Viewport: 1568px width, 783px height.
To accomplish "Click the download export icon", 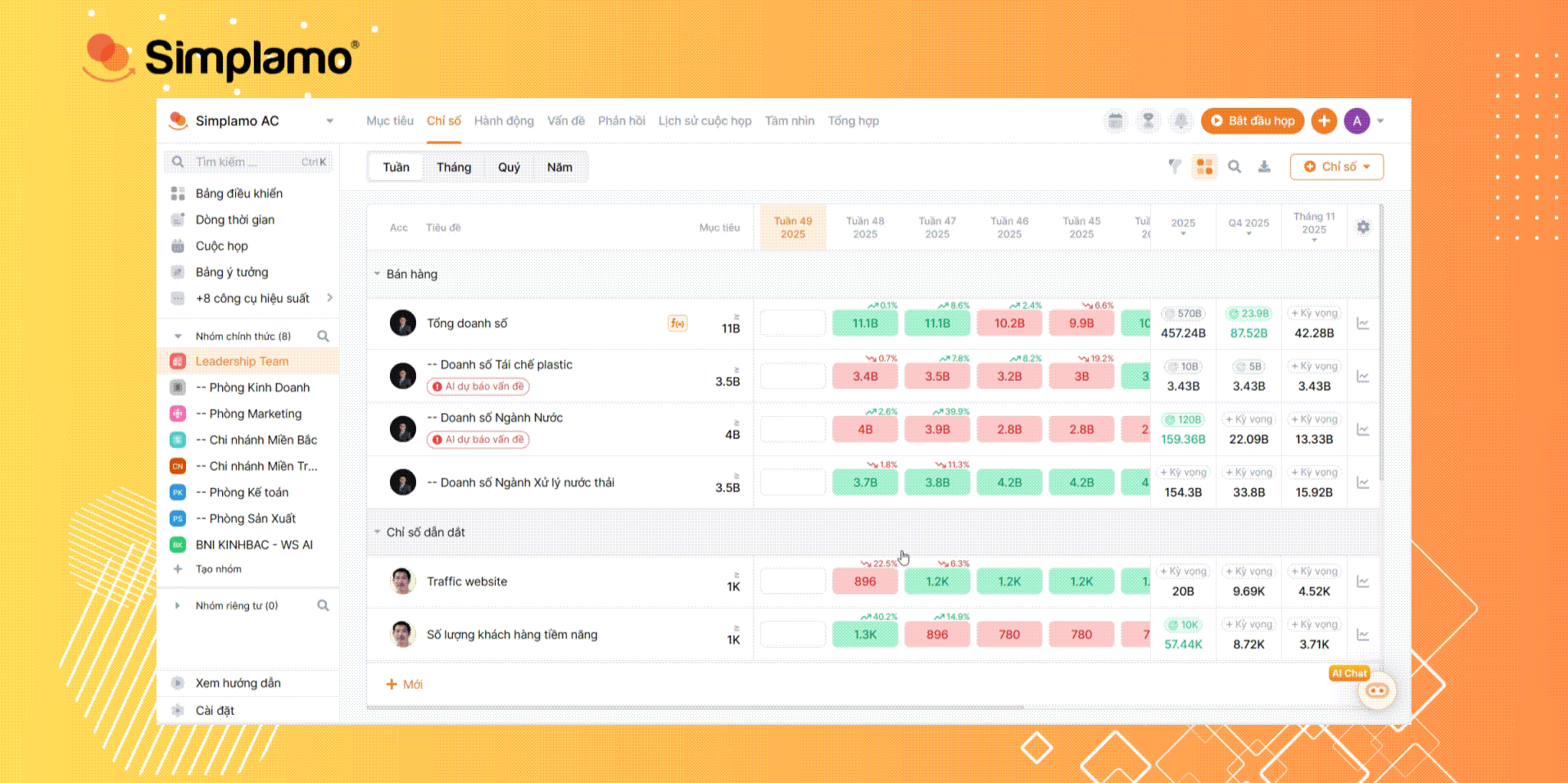I will click(1264, 167).
